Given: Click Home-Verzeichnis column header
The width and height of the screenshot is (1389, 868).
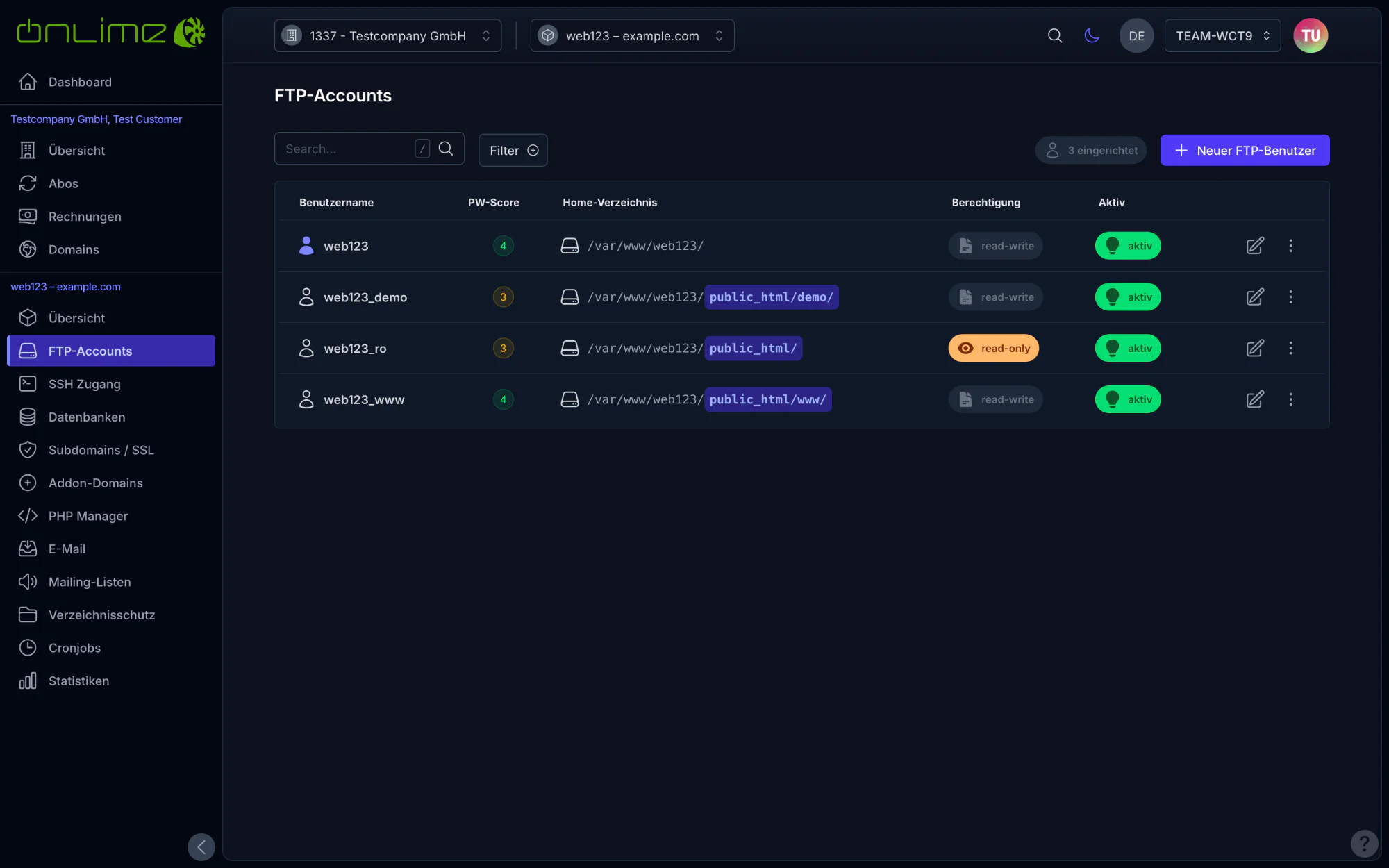Looking at the screenshot, I should pyautogui.click(x=610, y=202).
